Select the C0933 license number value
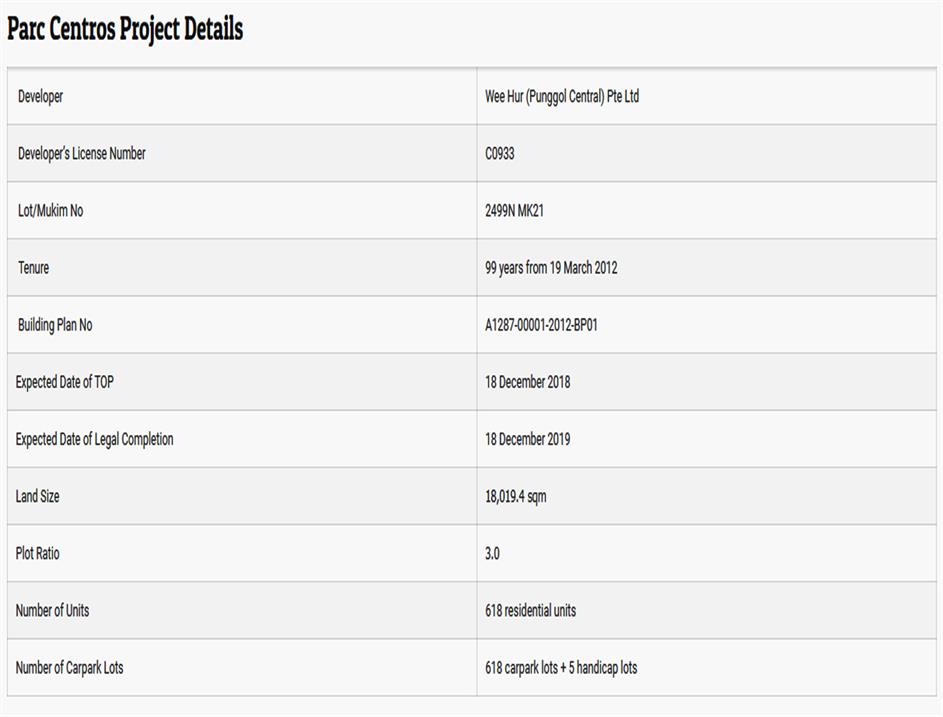Screen dimensions: 943x717 (x=500, y=154)
